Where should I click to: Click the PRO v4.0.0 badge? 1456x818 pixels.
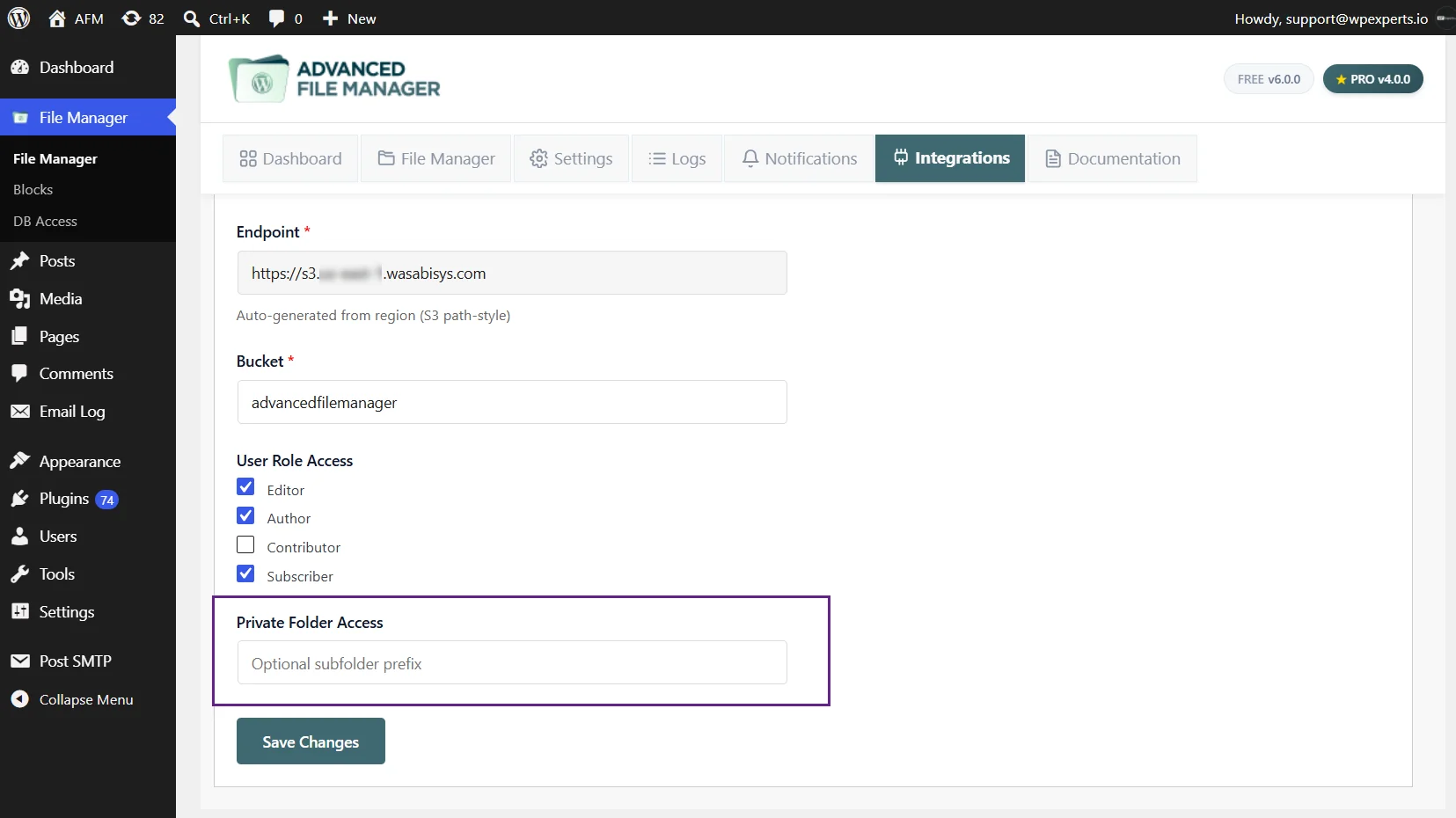point(1373,79)
